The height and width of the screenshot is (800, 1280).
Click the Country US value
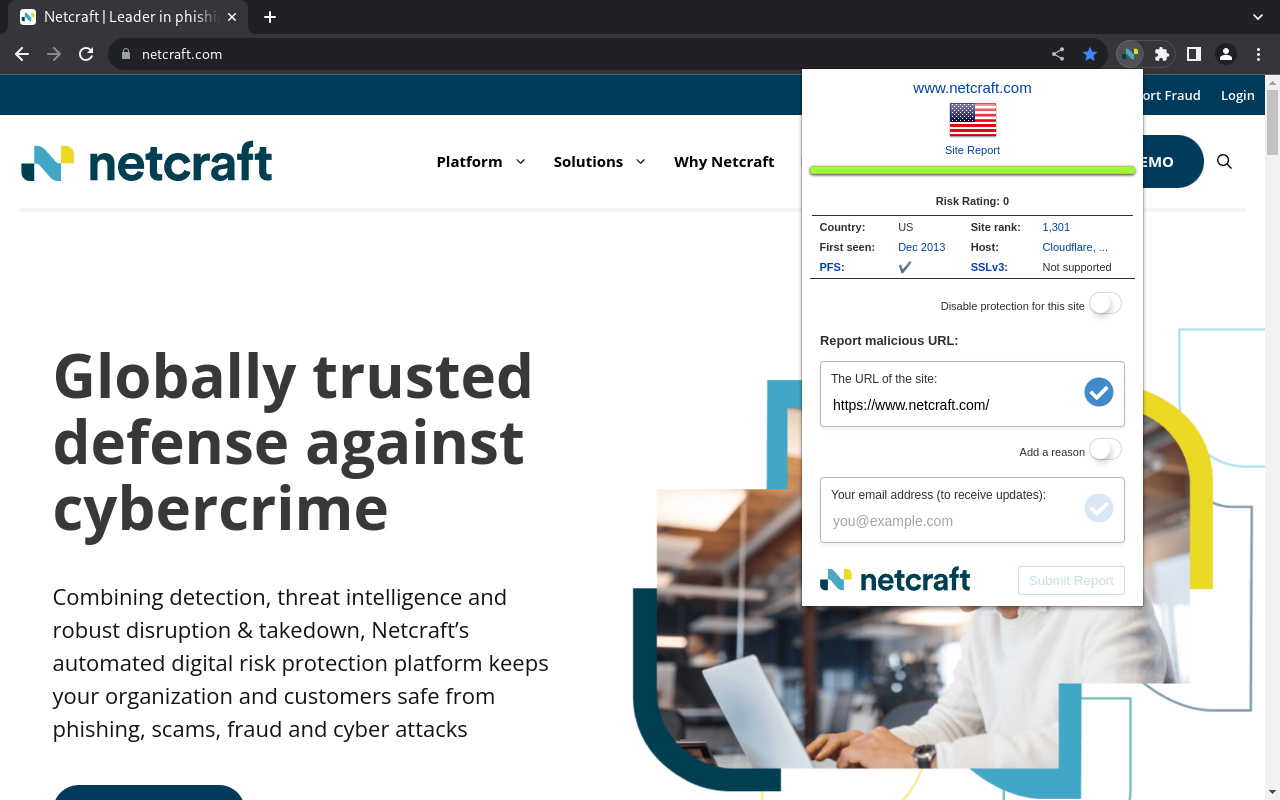click(905, 227)
